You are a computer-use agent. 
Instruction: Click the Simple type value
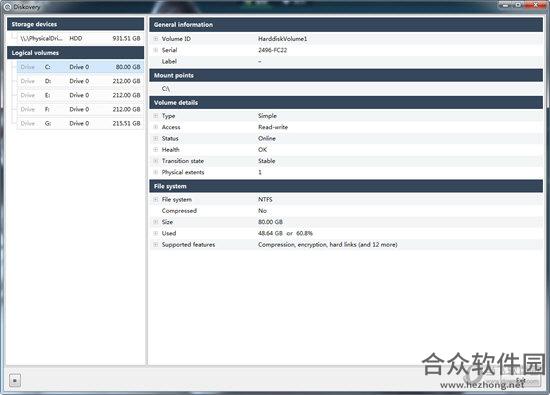[x=267, y=115]
